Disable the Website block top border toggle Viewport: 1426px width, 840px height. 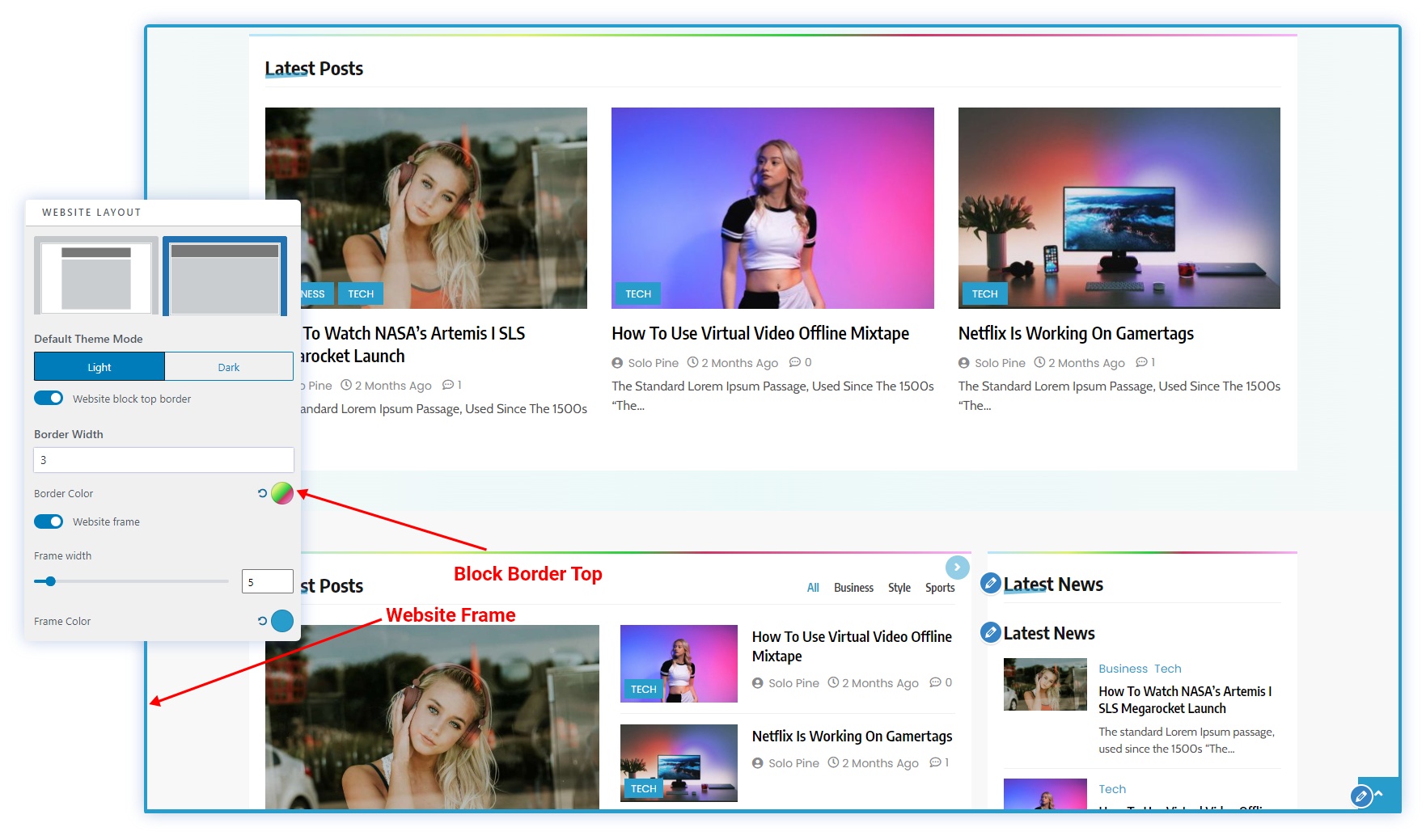49,398
